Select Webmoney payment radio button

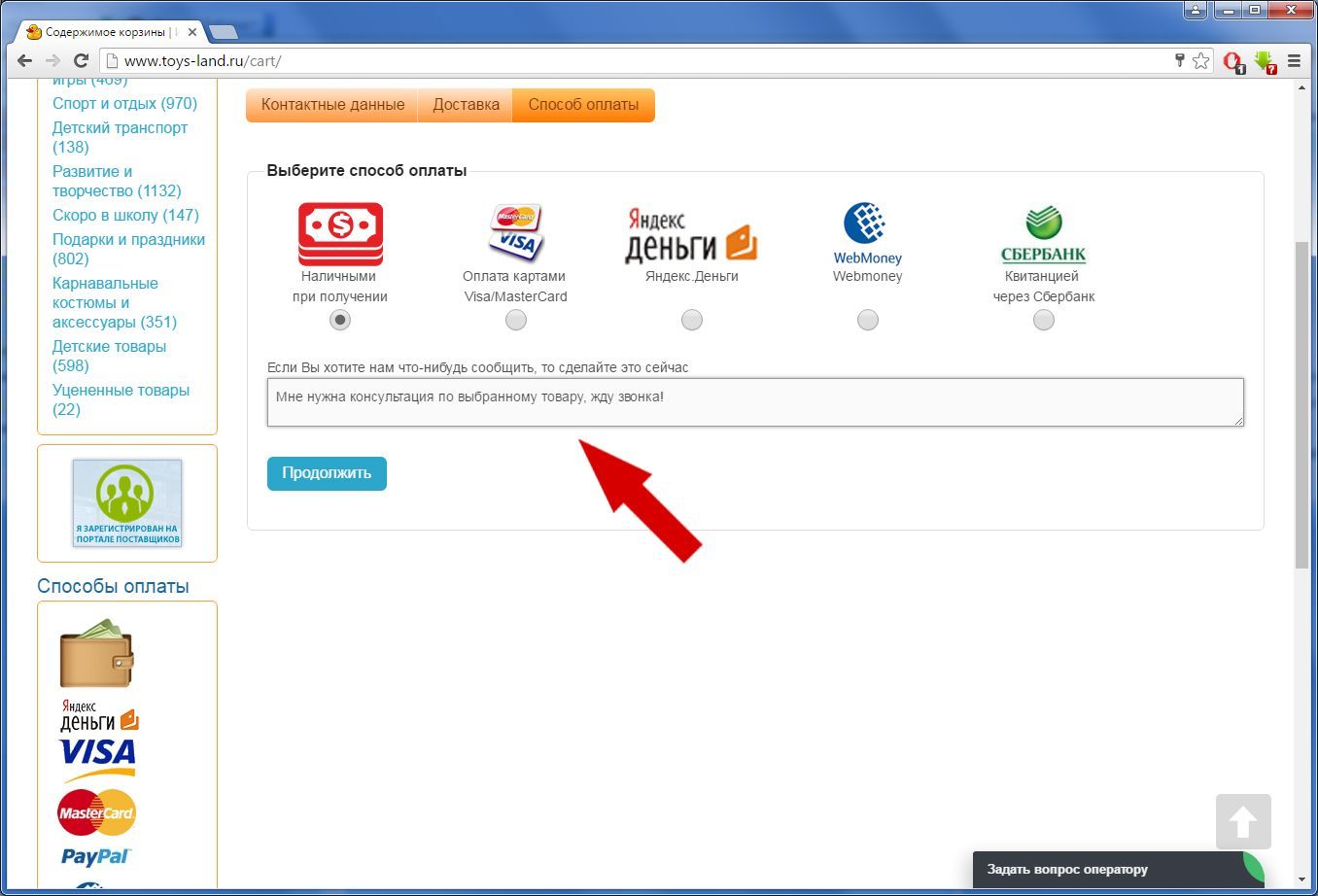point(868,320)
